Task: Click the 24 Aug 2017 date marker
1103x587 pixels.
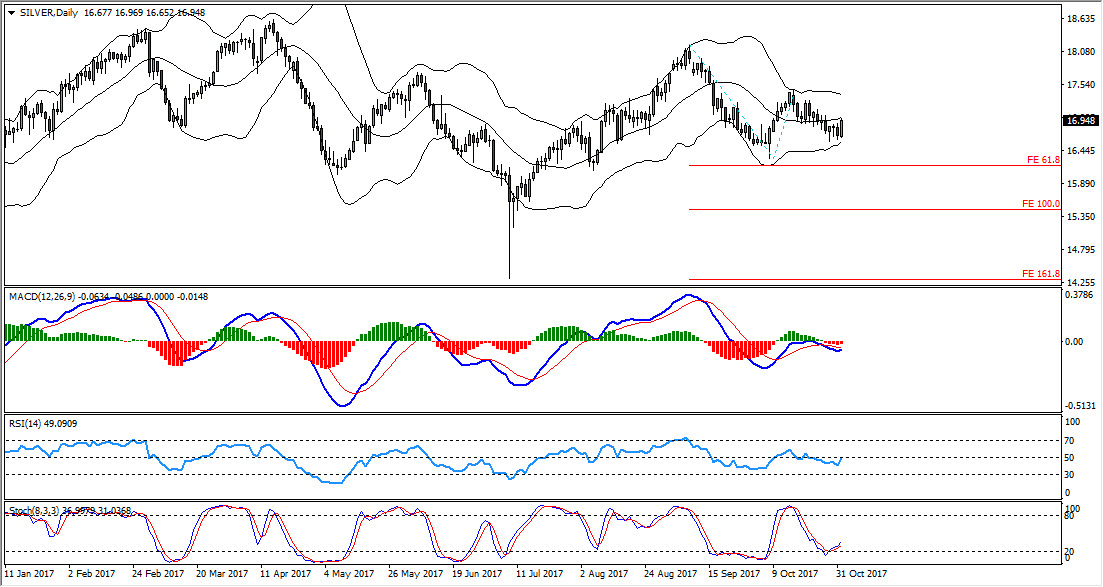Action: (x=669, y=574)
